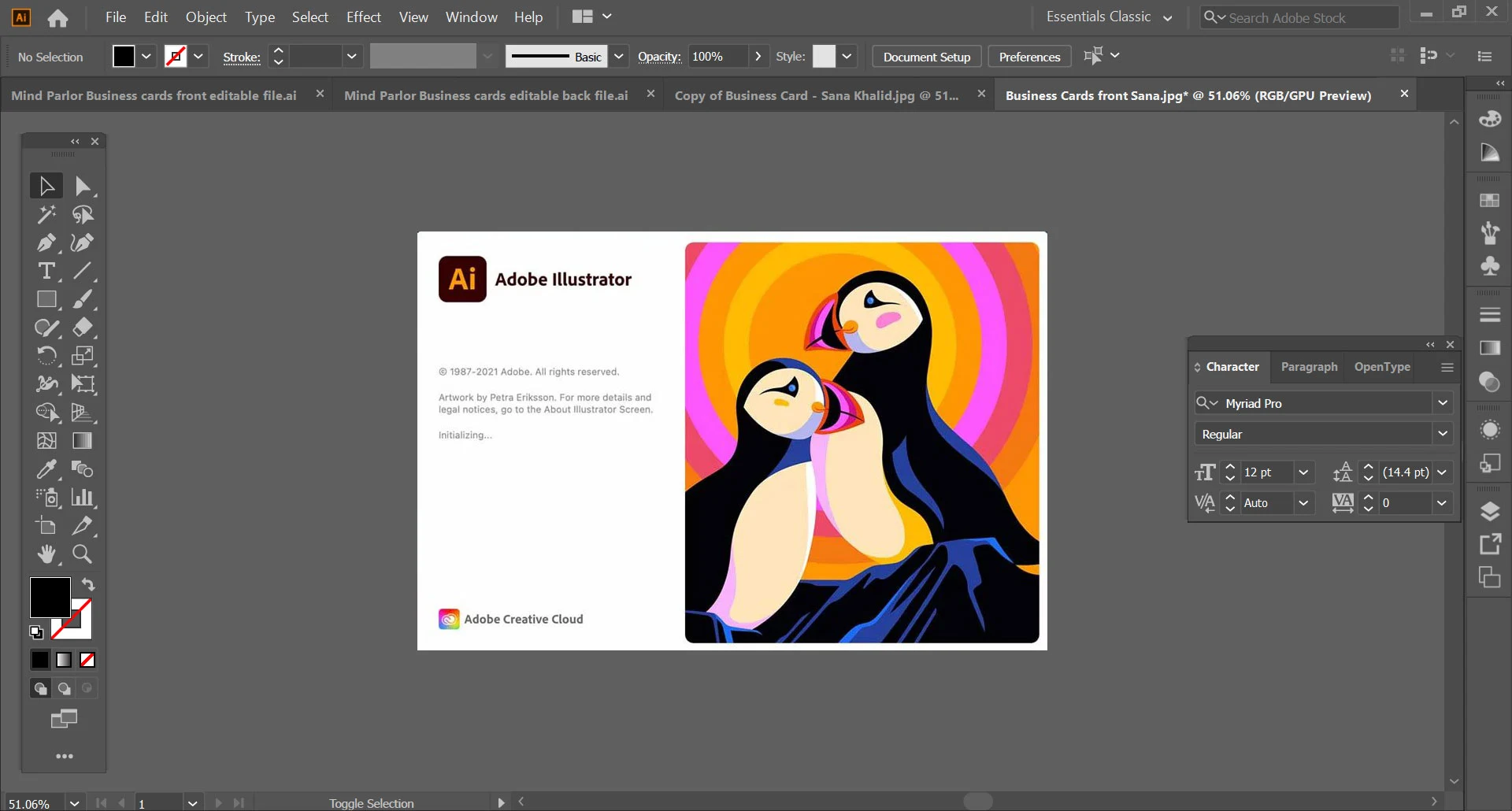Expand the Myriad Pro font family dropdown
This screenshot has height=811, width=1512.
tap(1443, 402)
